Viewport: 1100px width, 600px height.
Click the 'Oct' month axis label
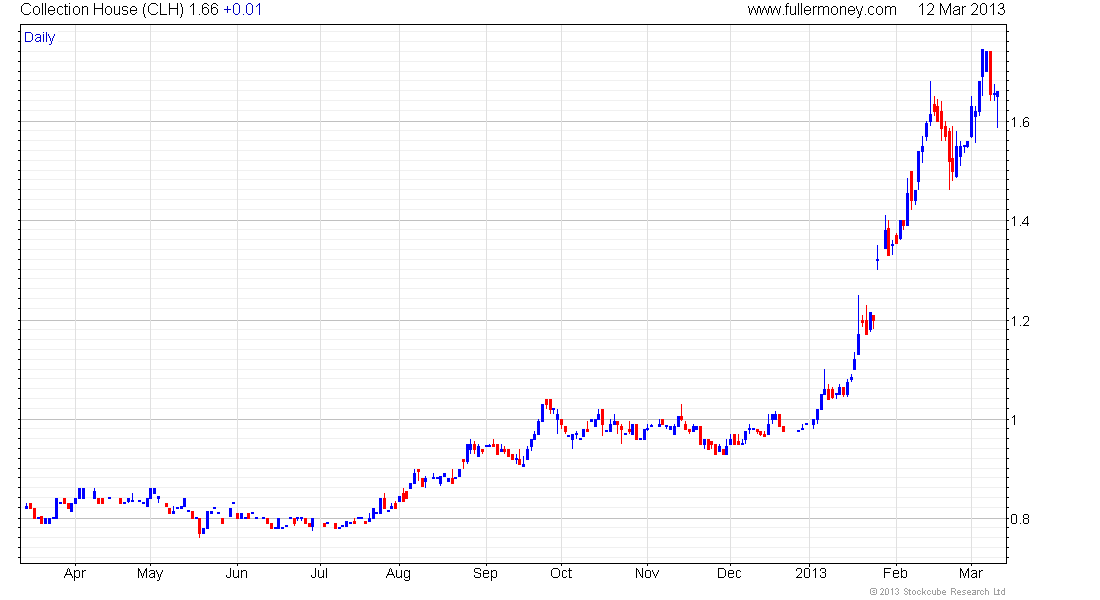pyautogui.click(x=561, y=573)
